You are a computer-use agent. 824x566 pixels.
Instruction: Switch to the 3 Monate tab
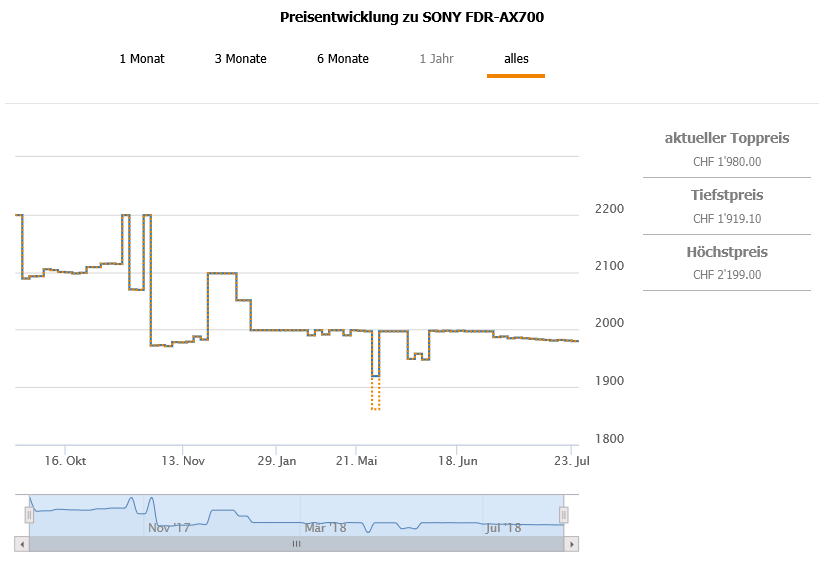click(240, 58)
